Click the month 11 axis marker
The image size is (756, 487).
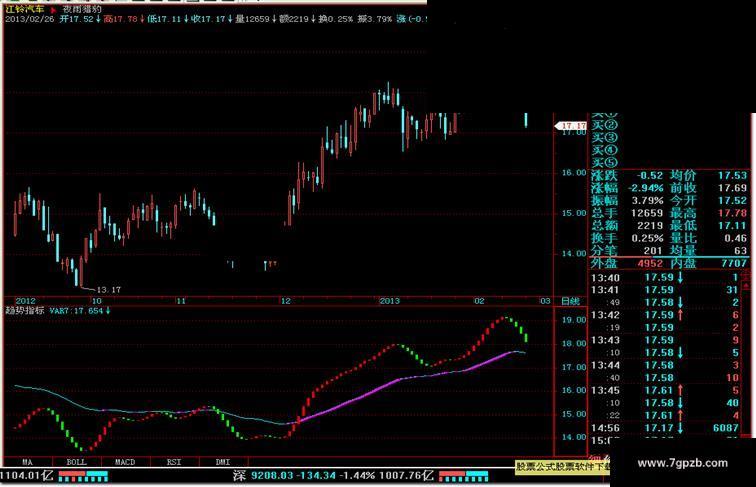[180, 301]
